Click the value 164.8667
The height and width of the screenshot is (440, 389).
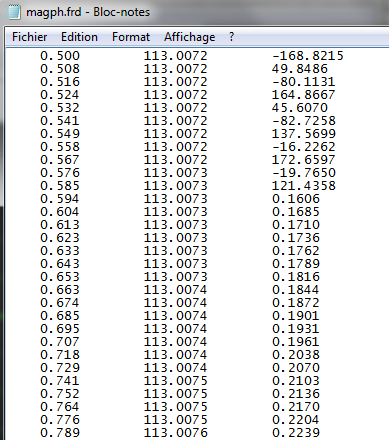(x=303, y=95)
